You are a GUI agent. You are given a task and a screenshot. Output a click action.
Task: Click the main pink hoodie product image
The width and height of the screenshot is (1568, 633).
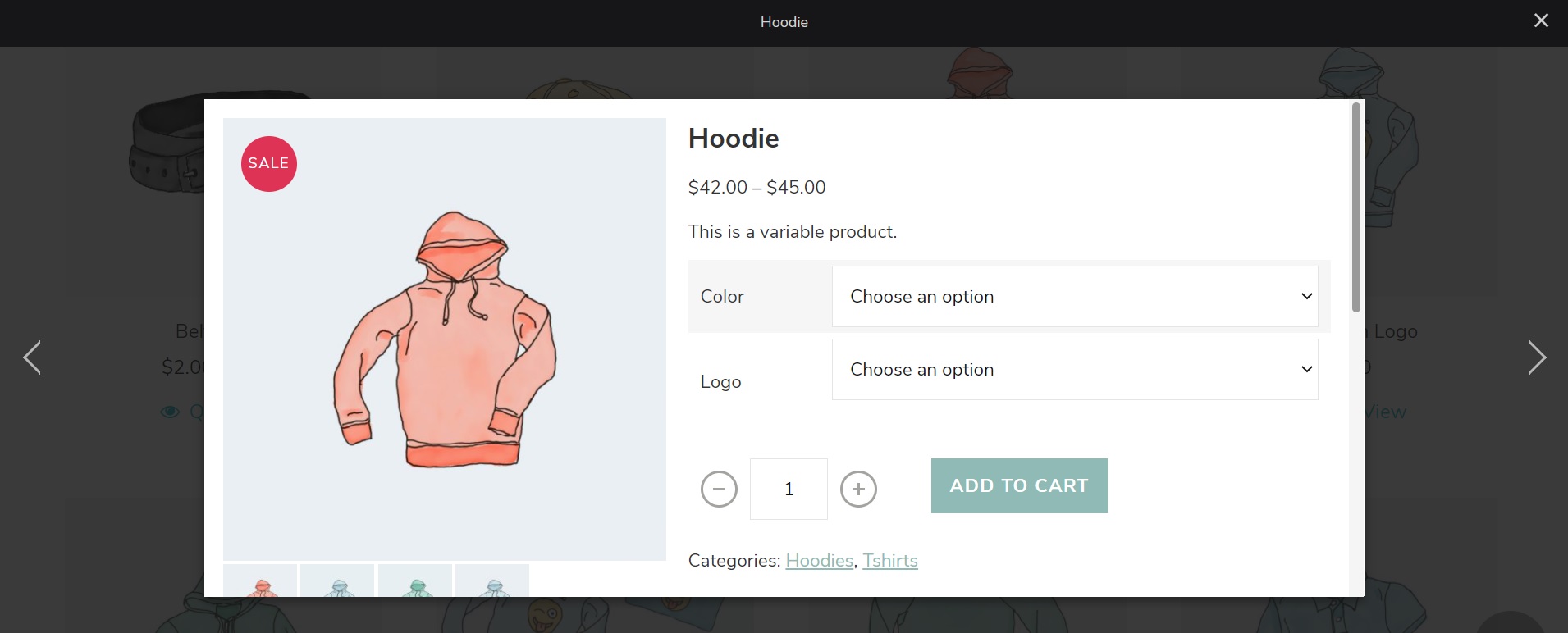pyautogui.click(x=444, y=339)
